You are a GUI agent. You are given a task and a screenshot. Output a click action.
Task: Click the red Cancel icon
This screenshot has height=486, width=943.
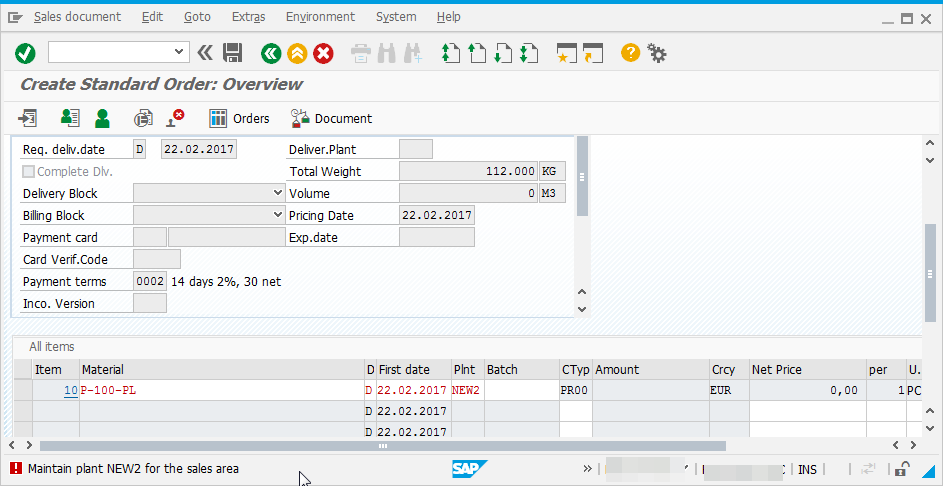(x=324, y=54)
